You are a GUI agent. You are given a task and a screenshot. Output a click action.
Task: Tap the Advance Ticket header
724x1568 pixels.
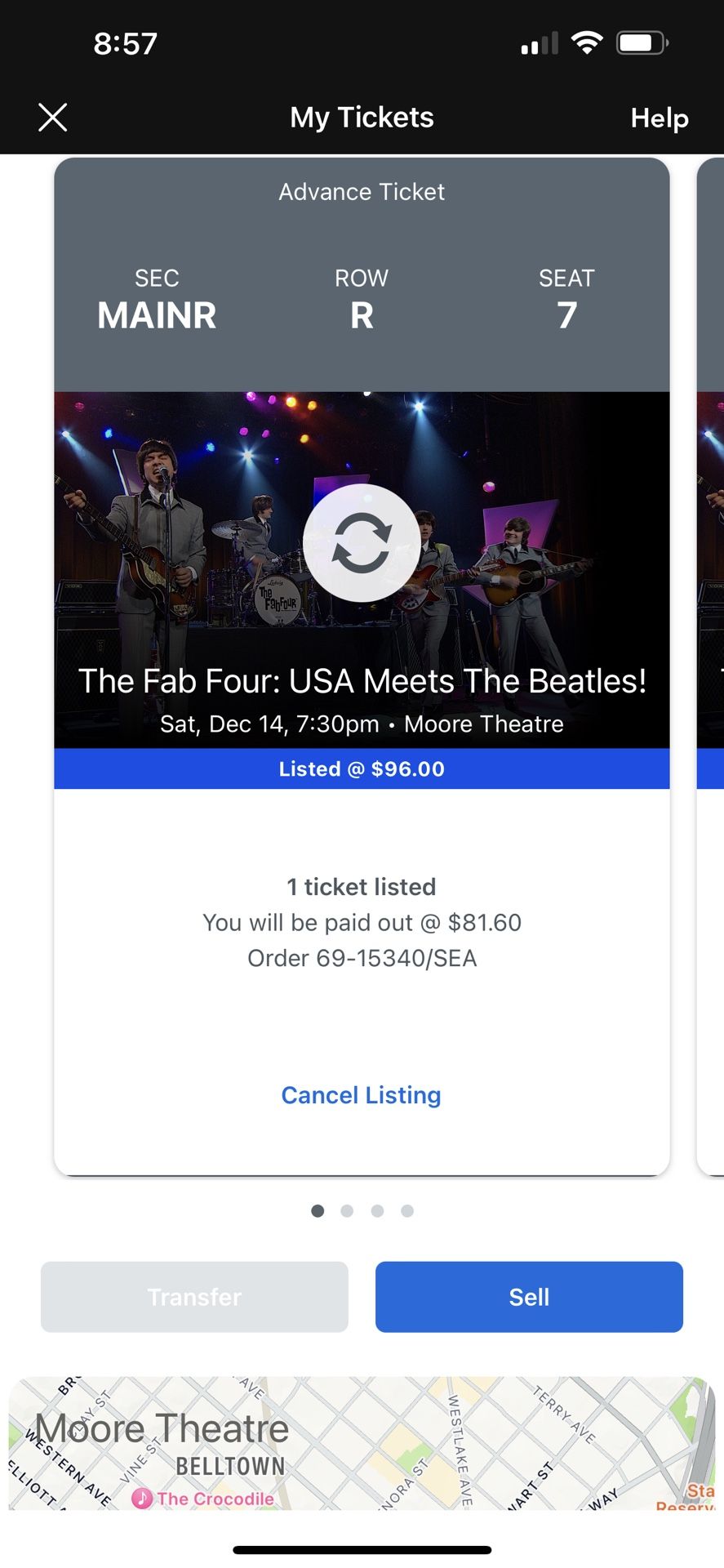click(x=362, y=192)
